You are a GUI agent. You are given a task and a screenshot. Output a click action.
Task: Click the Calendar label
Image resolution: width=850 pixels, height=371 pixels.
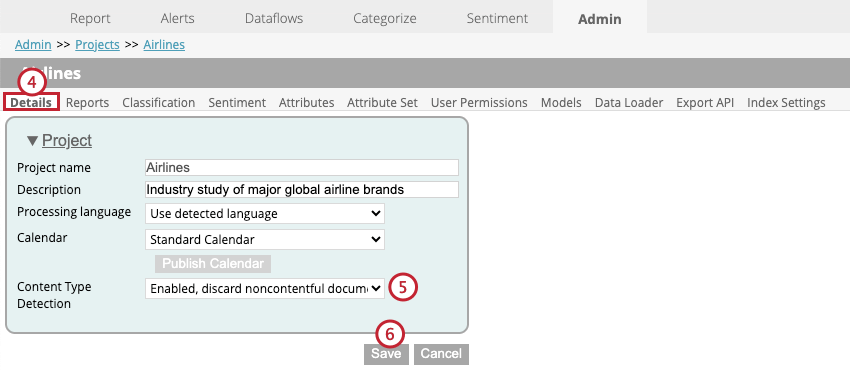(42, 238)
